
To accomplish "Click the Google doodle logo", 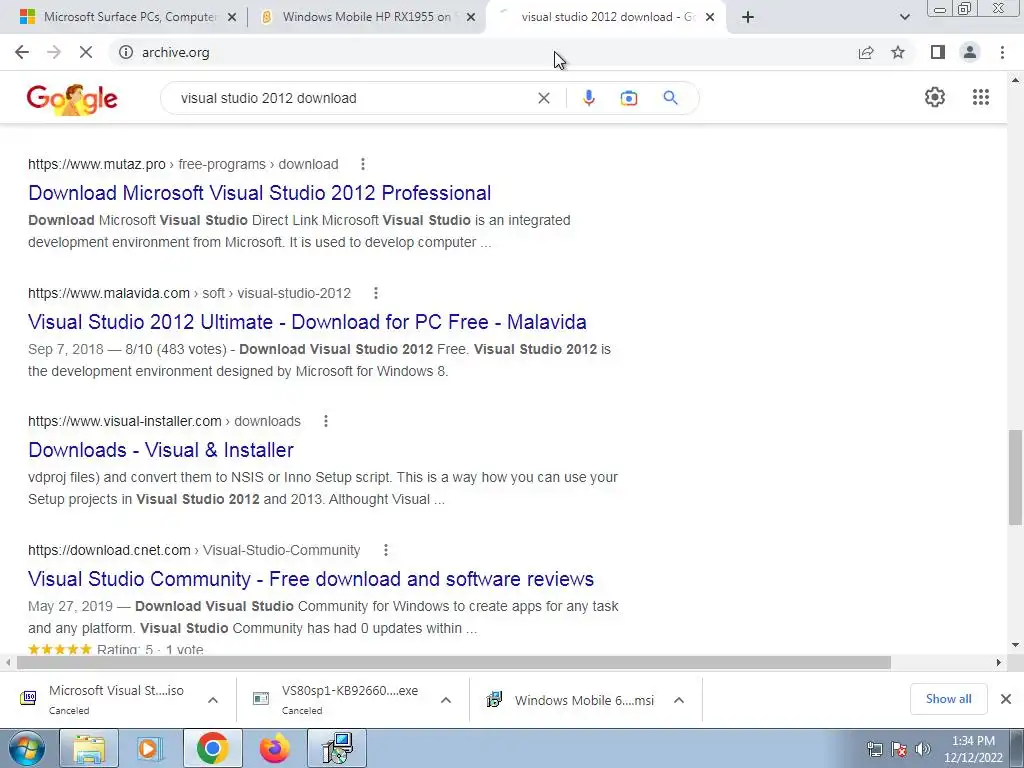I will coord(72,99).
